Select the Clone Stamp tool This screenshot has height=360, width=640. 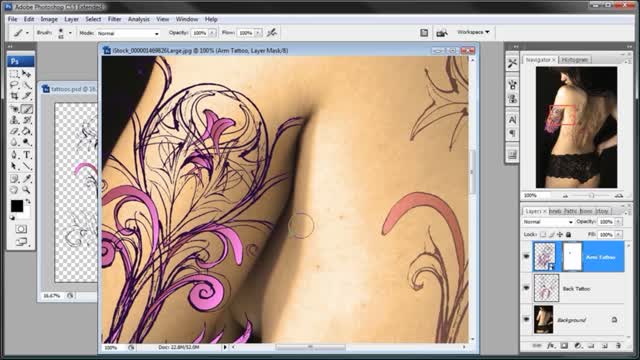tap(14, 120)
